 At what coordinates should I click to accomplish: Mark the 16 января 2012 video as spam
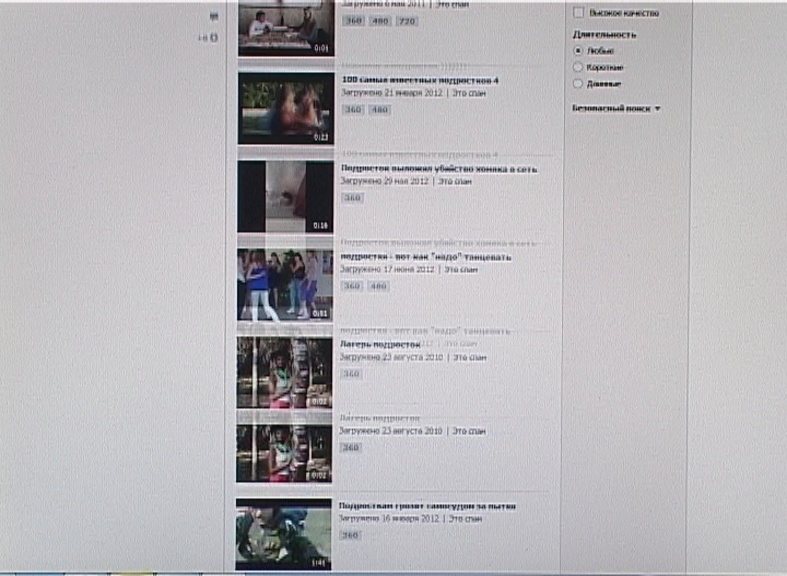(x=465, y=518)
